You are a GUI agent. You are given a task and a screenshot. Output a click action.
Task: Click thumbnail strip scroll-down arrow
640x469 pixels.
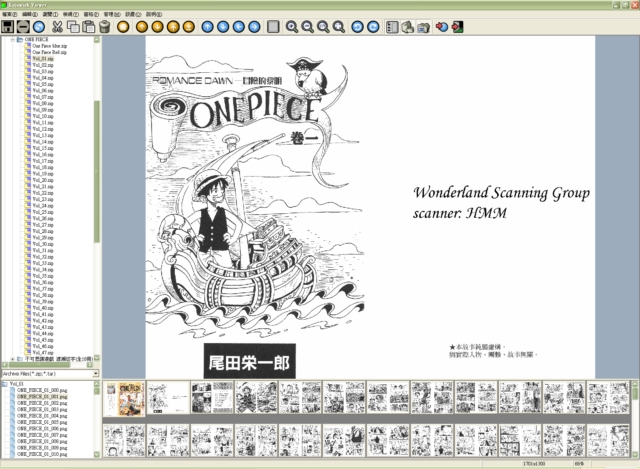click(x=635, y=454)
